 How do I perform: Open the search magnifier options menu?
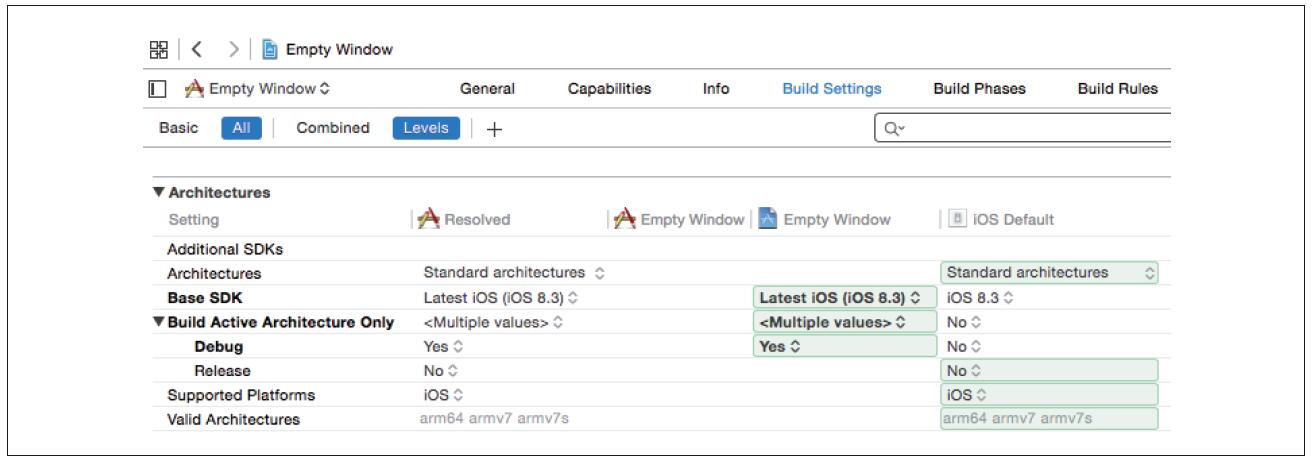tap(893, 129)
